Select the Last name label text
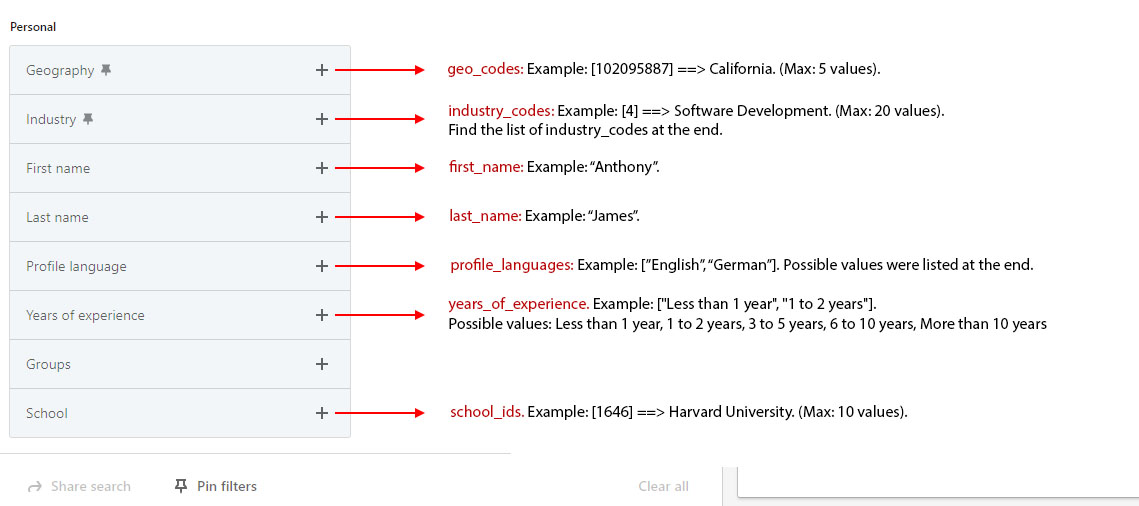Screen dimensions: 1139x506 57,218
